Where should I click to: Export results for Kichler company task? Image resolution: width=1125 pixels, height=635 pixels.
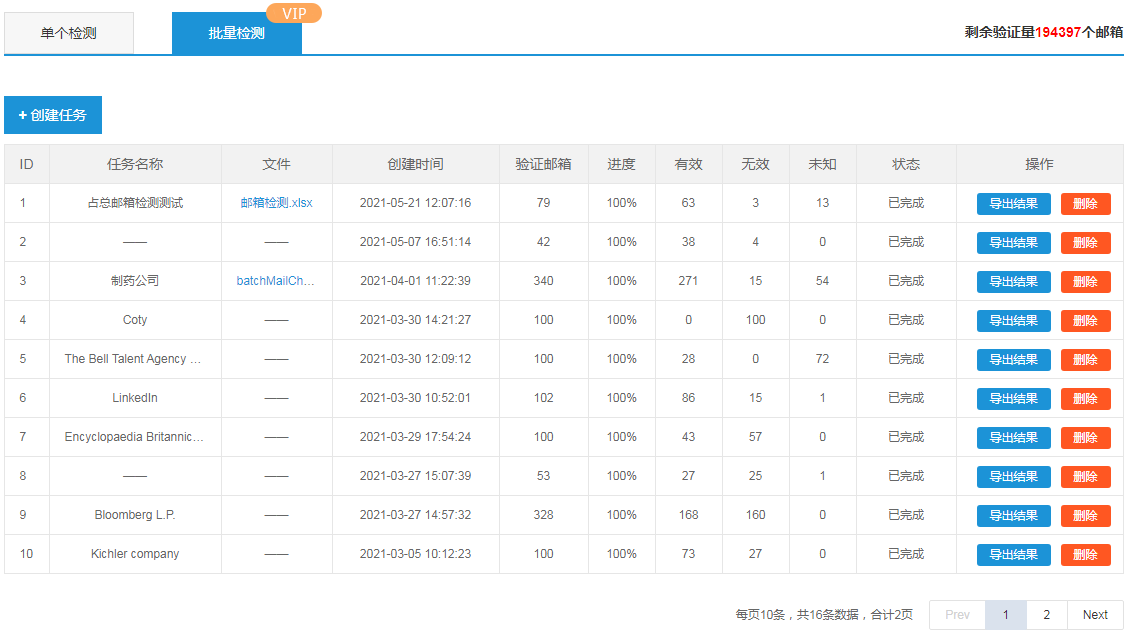pyautogui.click(x=1013, y=555)
